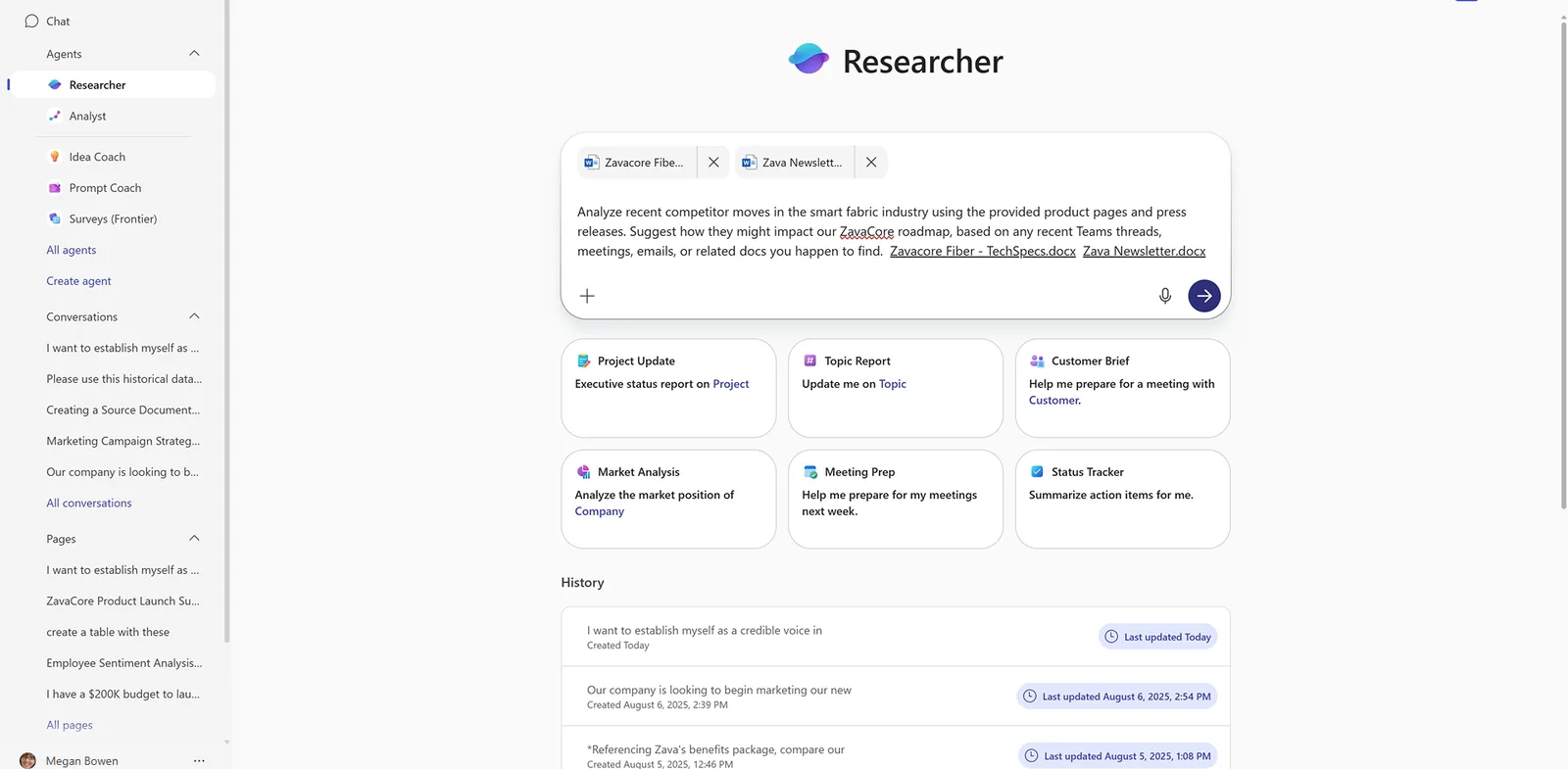Select the Status Tracker prompt card
This screenshot has width=1568, height=769.
tap(1123, 499)
